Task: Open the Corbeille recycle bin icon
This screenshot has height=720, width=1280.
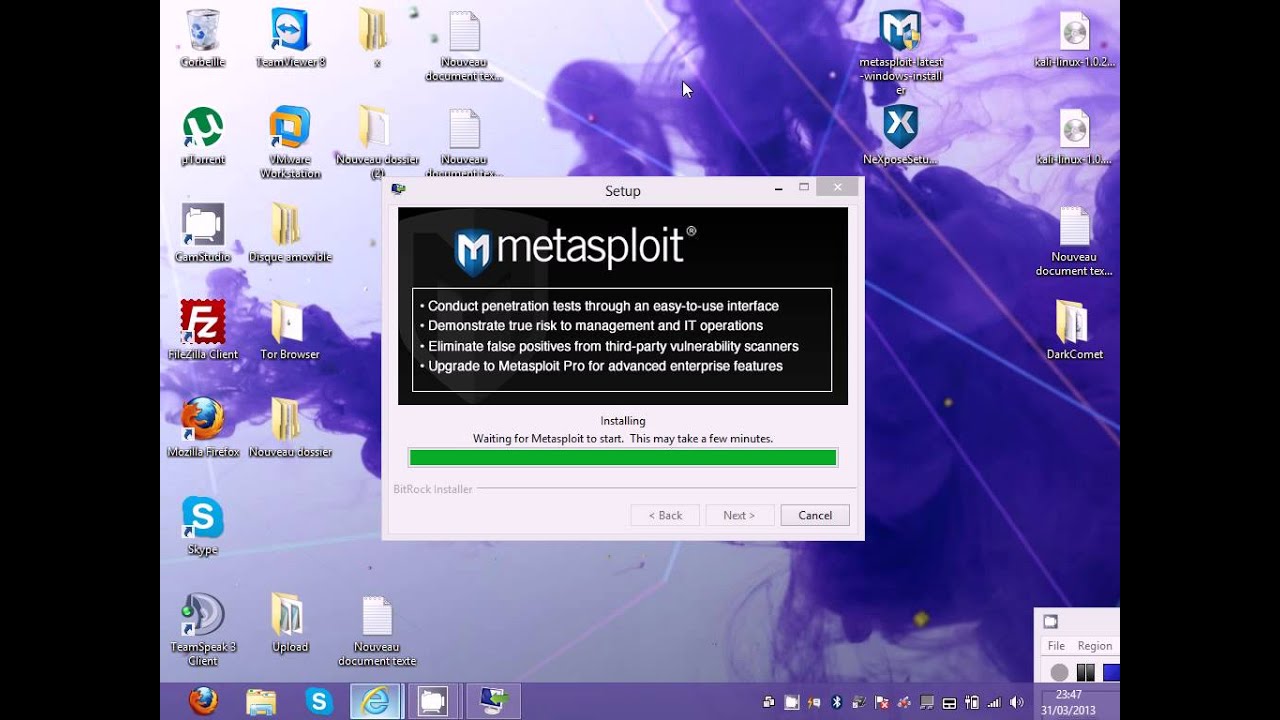Action: coord(202,38)
